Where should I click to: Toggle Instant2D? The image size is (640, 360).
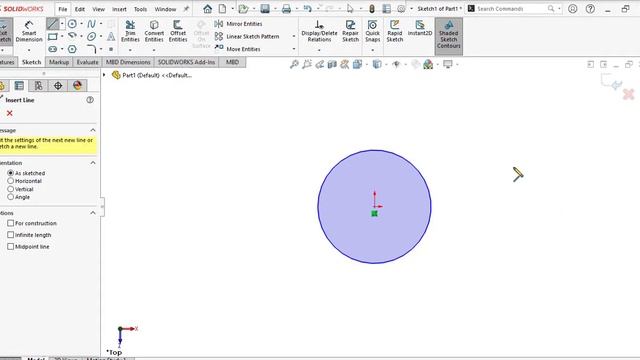[420, 29]
